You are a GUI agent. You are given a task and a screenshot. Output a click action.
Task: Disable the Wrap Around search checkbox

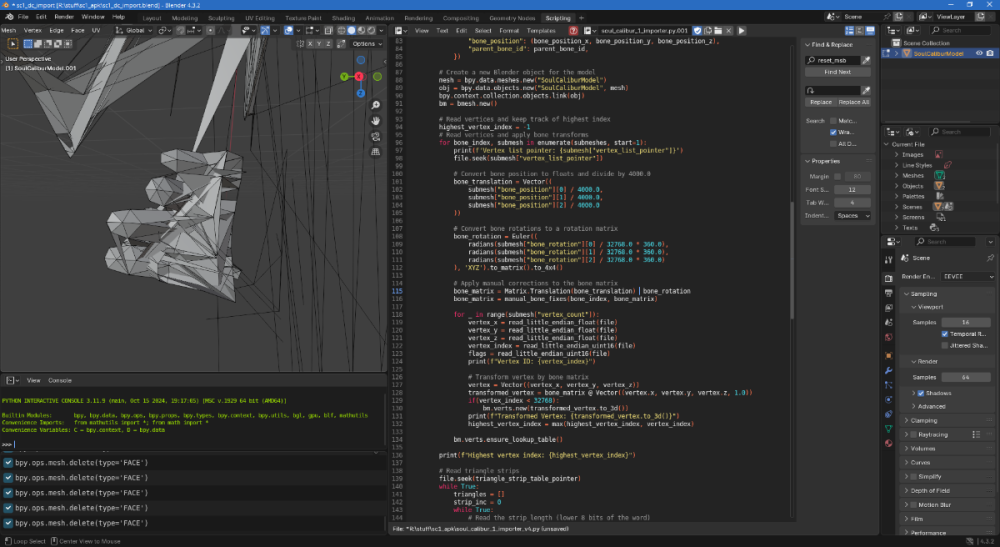[834, 132]
